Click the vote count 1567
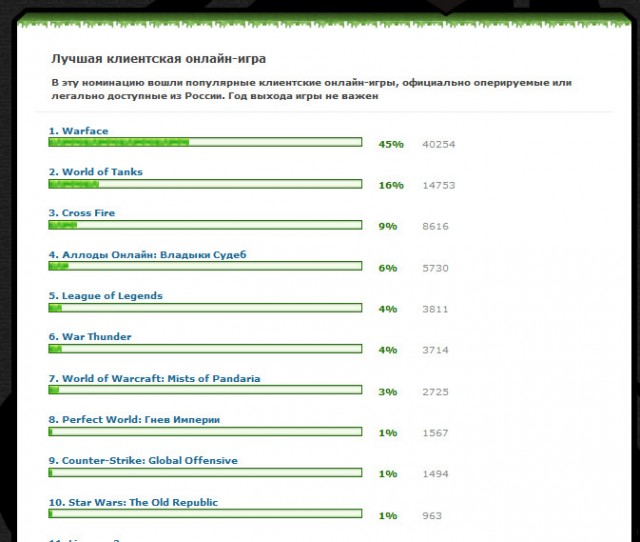 click(436, 433)
